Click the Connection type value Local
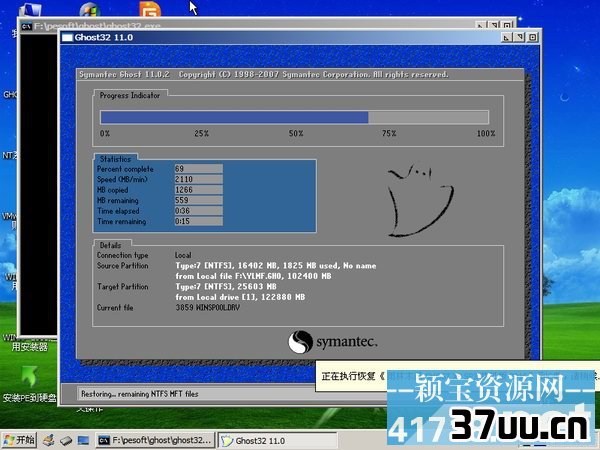600x450 pixels. click(x=183, y=255)
